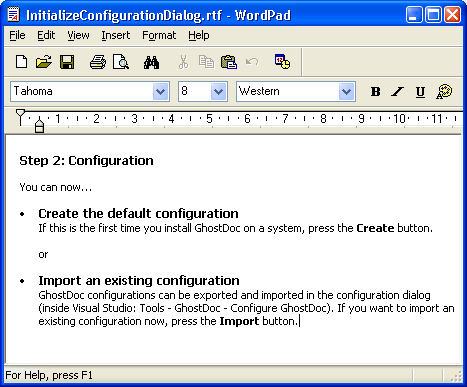Screen dimensions: 467x387
Task: Click the Cut scissors icon
Action: pyautogui.click(x=183, y=62)
